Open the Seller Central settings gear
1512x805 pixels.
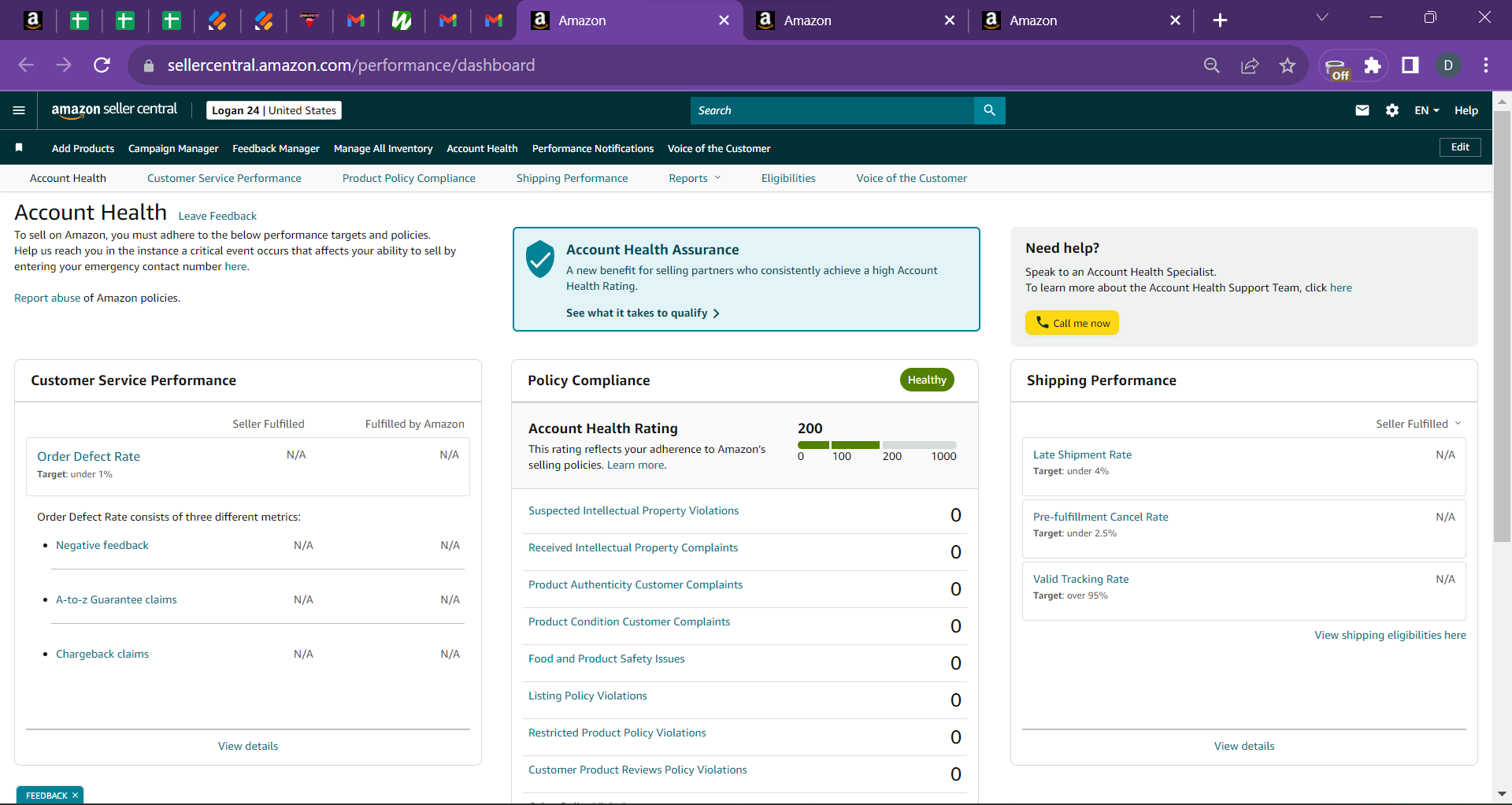tap(1392, 110)
